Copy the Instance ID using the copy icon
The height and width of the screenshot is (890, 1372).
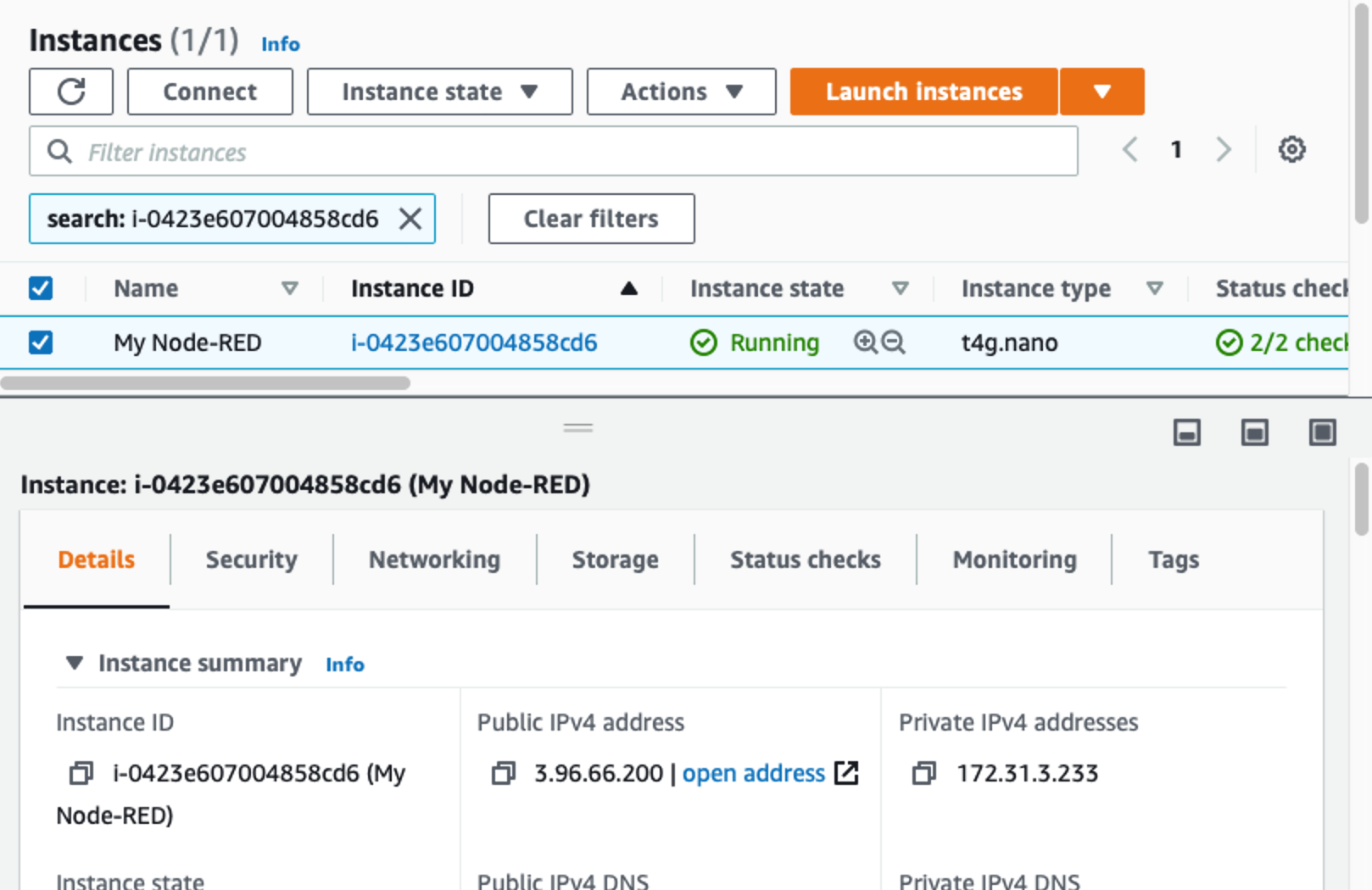(x=81, y=772)
